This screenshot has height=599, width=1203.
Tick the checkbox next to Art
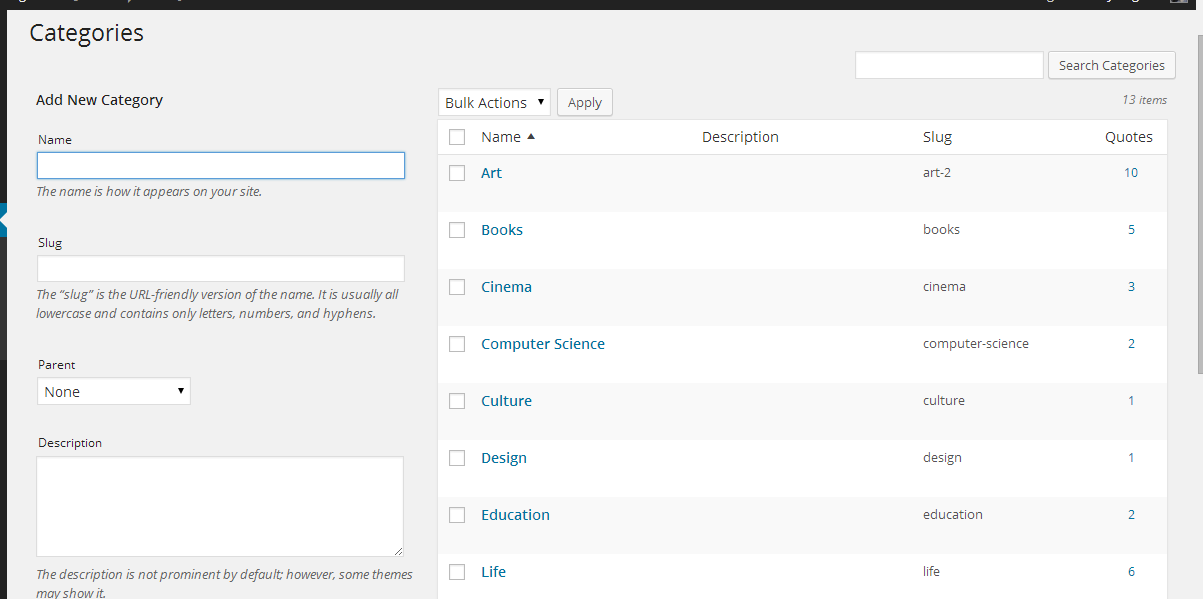click(x=457, y=173)
